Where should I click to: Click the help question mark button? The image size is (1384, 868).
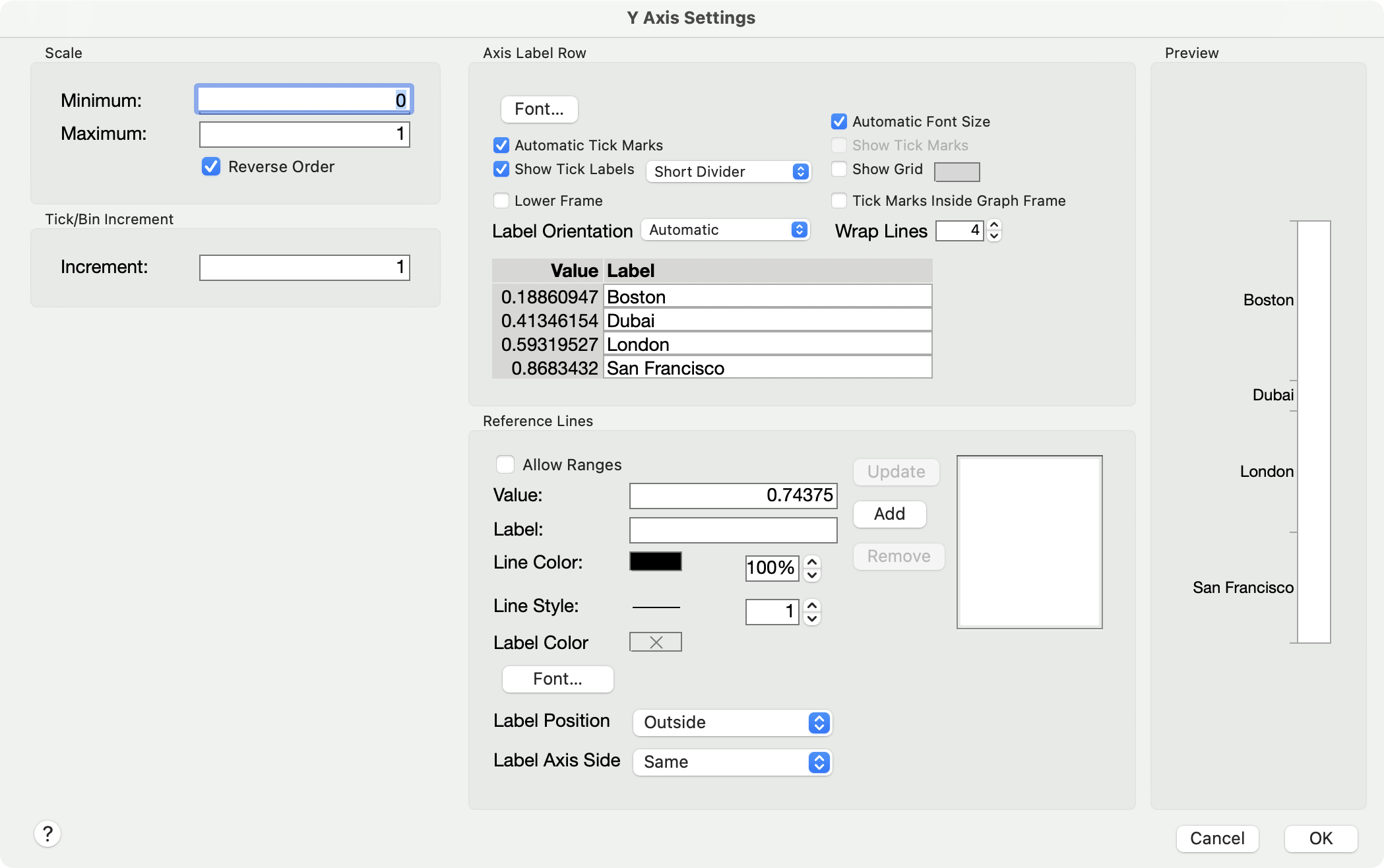[x=47, y=834]
